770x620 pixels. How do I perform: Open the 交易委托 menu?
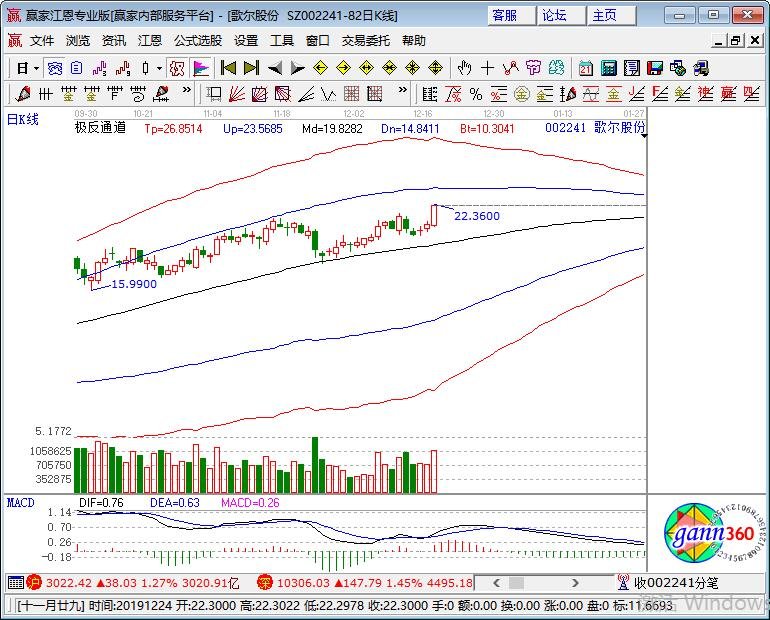tap(366, 41)
